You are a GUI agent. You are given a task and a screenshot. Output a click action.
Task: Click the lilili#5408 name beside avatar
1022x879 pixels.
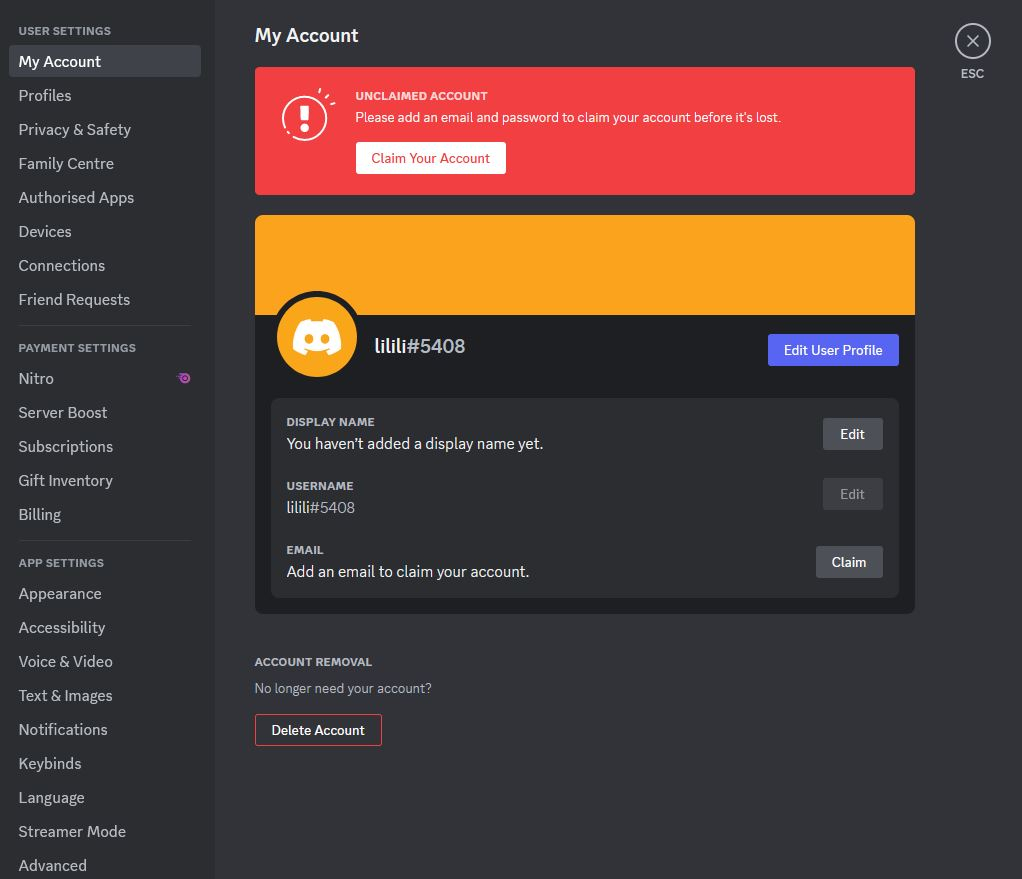pyautogui.click(x=419, y=346)
